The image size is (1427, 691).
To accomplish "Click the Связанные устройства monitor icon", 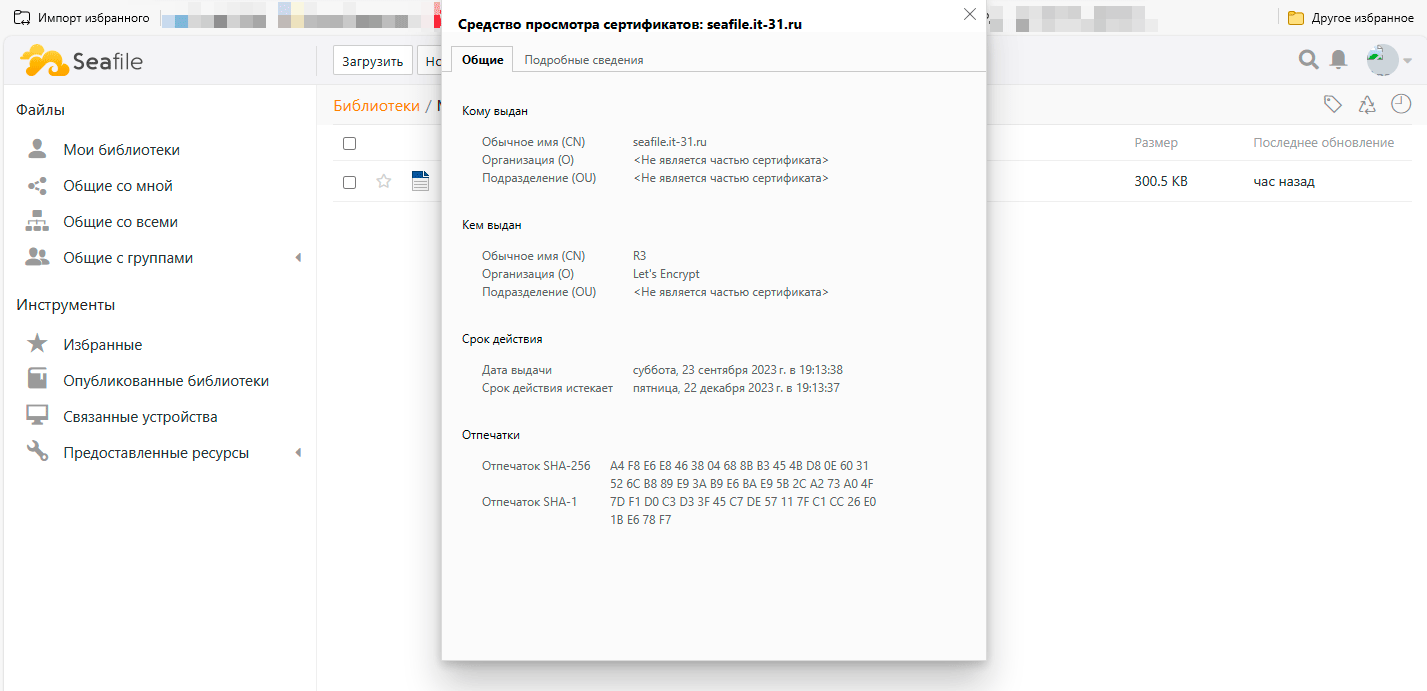I will point(37,416).
